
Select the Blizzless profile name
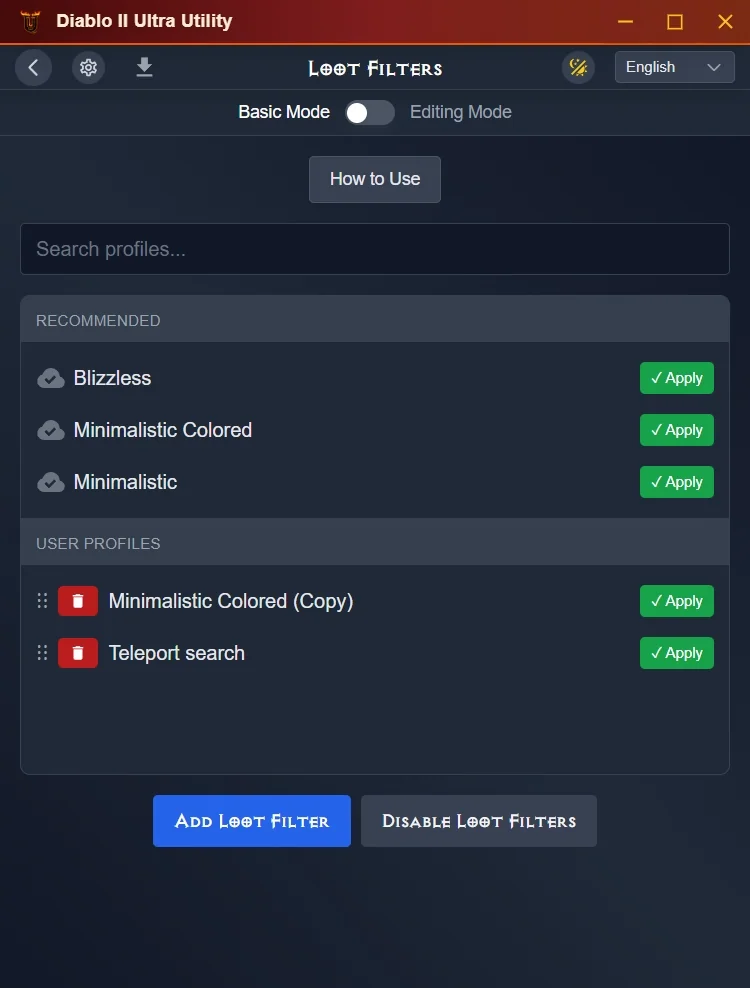112,378
